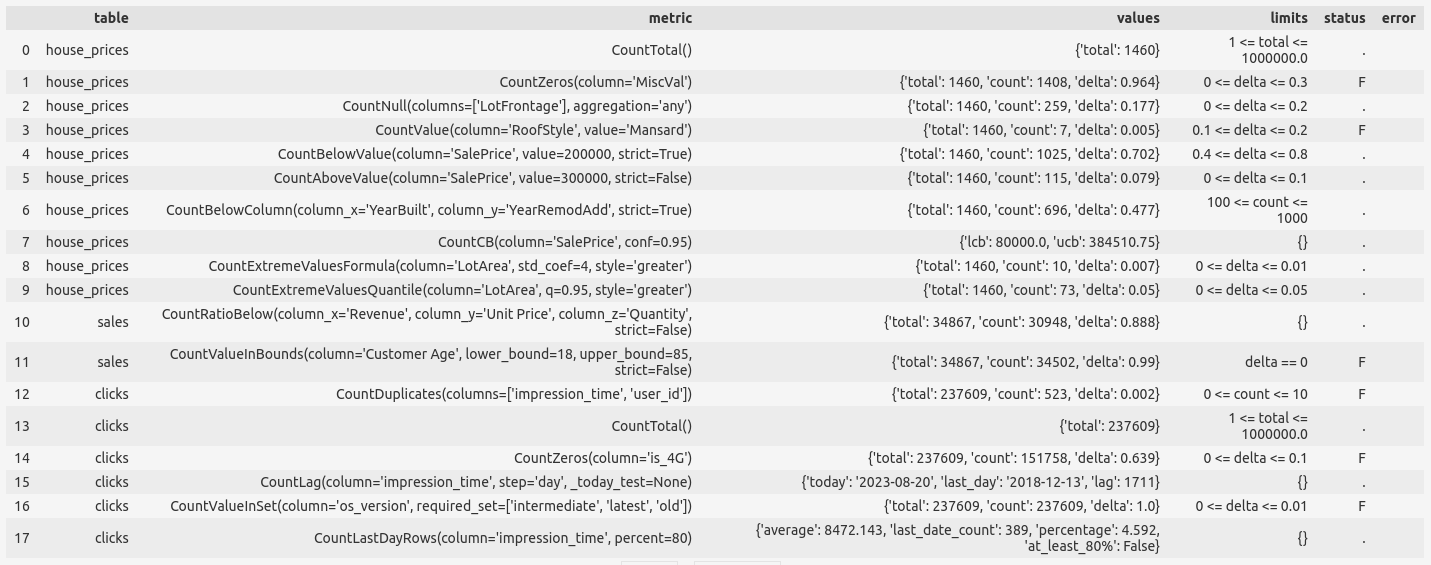
Task: Click the 'error' column header
Action: pos(1398,18)
